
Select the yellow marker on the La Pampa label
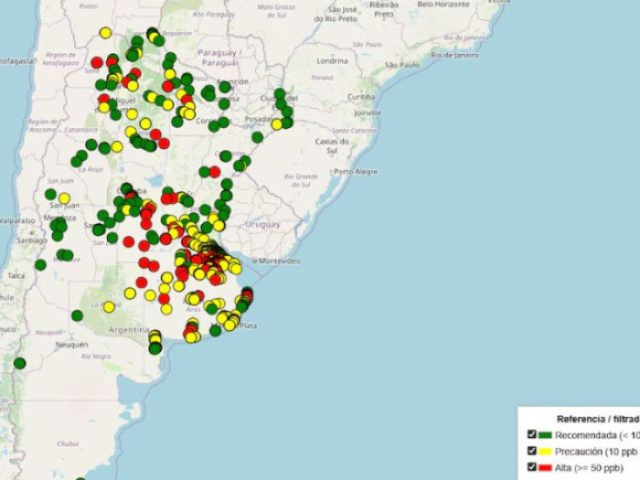[109, 307]
